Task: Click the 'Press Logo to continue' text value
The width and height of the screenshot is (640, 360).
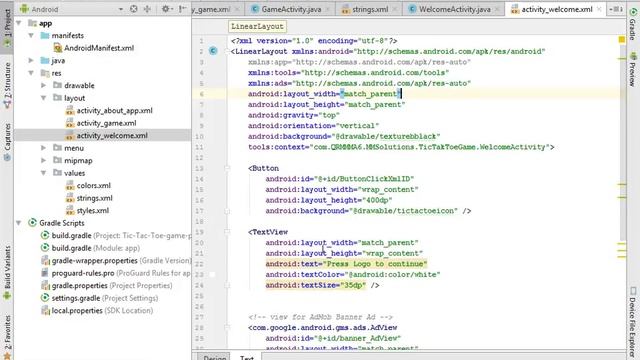Action: coord(375,264)
